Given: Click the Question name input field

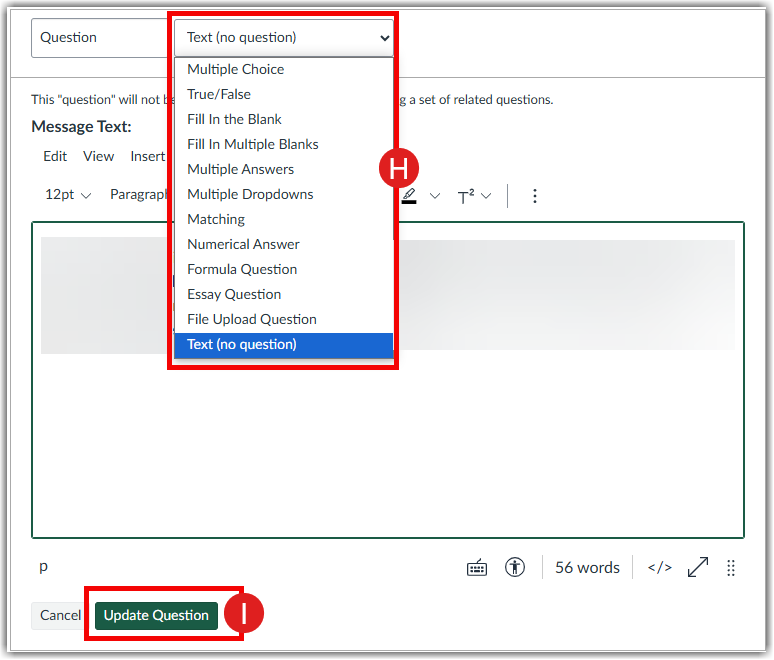Looking at the screenshot, I should [96, 38].
